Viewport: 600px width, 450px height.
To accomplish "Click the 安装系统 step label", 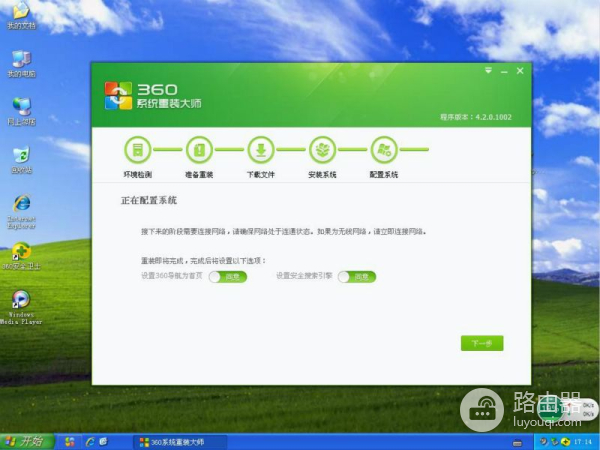I will (322, 175).
